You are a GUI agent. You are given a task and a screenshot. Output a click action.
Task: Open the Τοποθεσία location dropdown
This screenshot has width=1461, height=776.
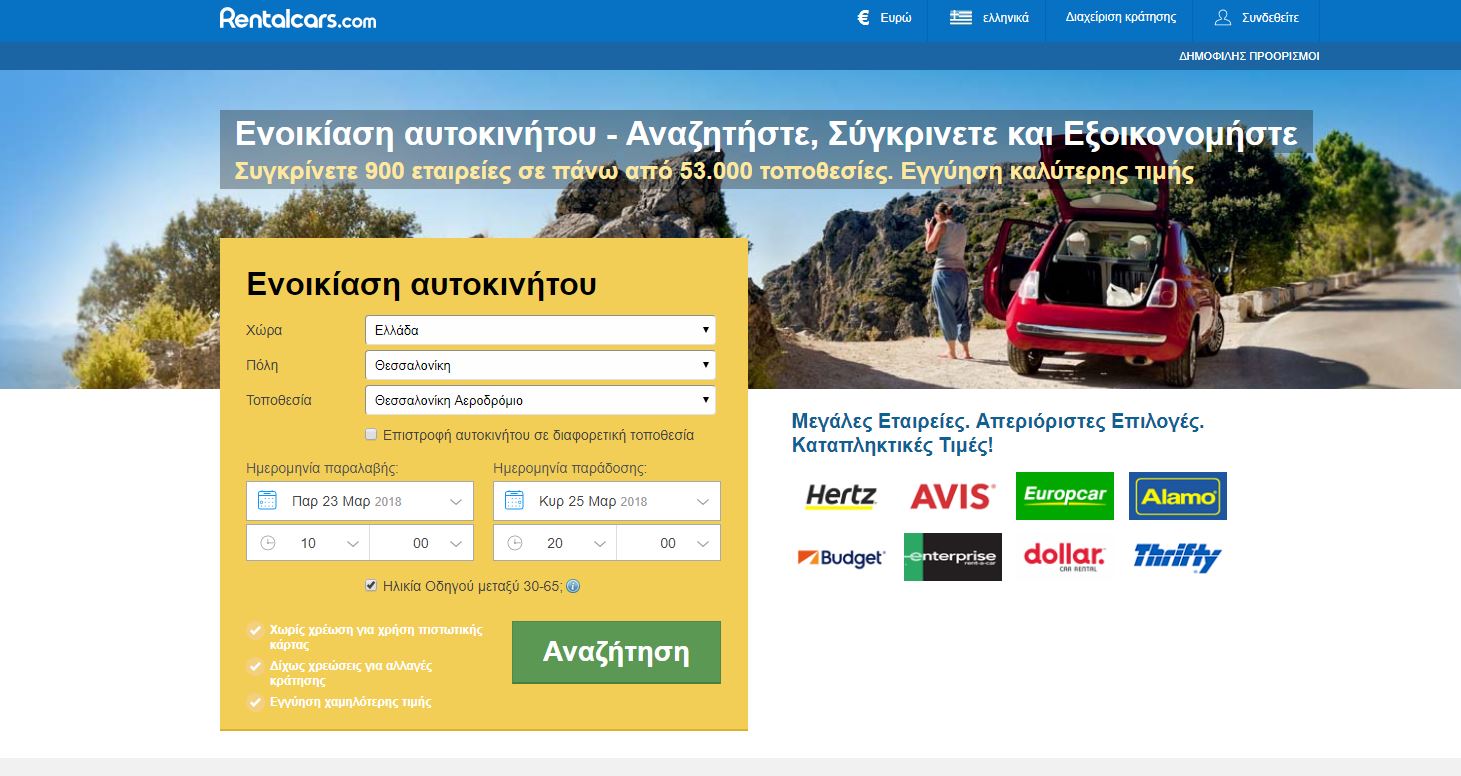[x=540, y=400]
